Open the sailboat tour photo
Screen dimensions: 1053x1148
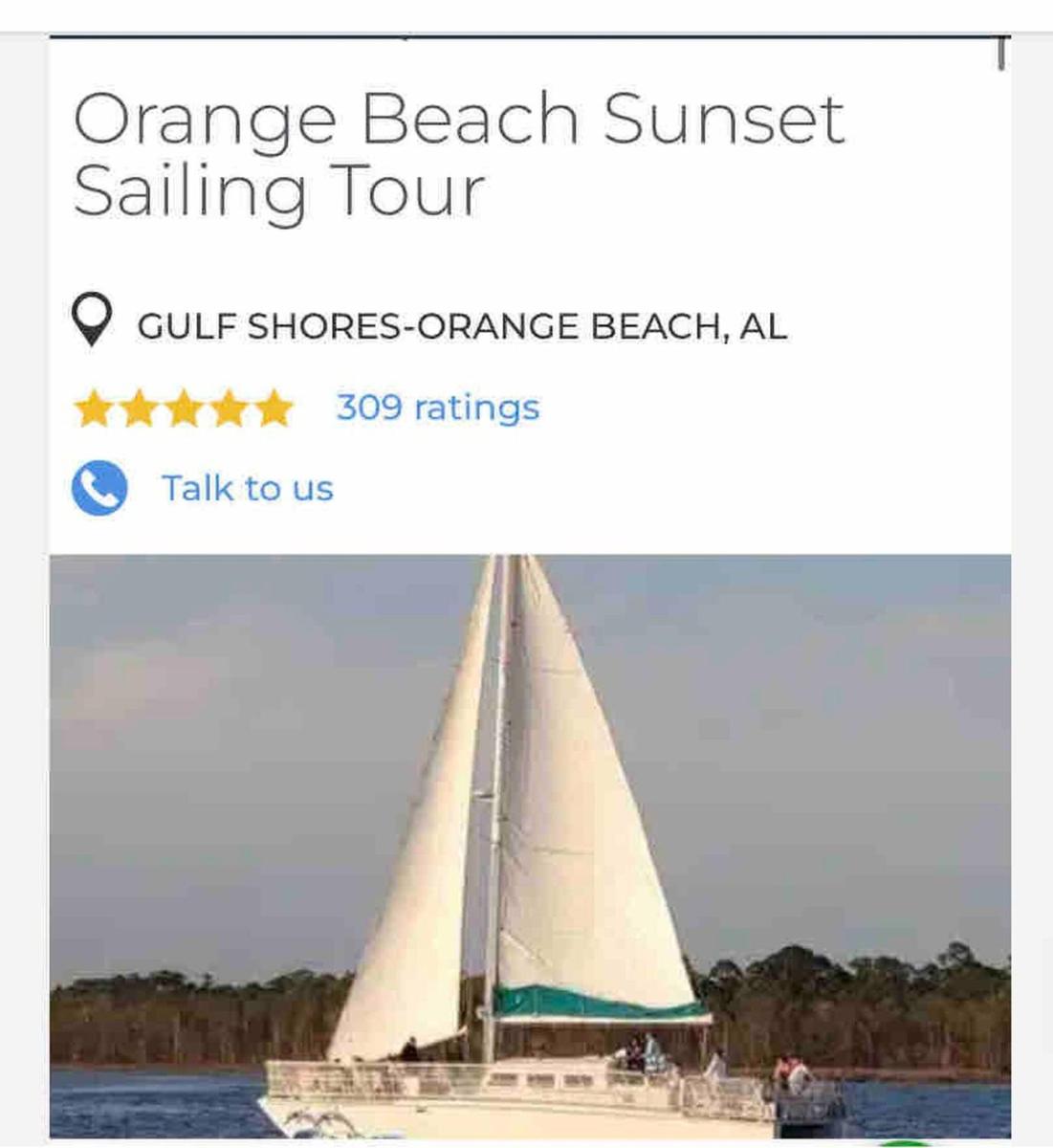tap(530, 846)
